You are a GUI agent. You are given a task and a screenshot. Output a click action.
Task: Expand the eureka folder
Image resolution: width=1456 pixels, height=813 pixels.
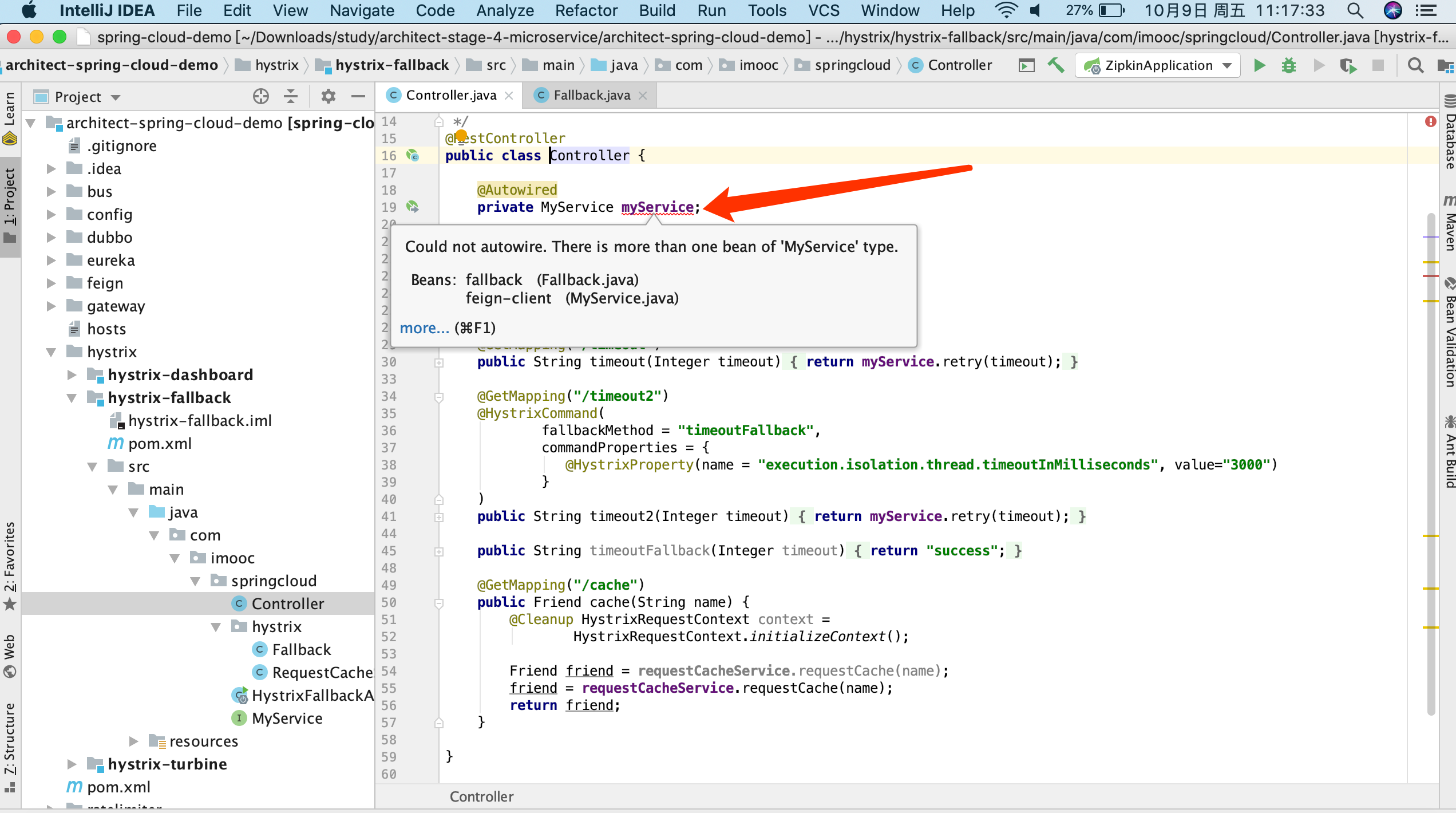click(52, 260)
